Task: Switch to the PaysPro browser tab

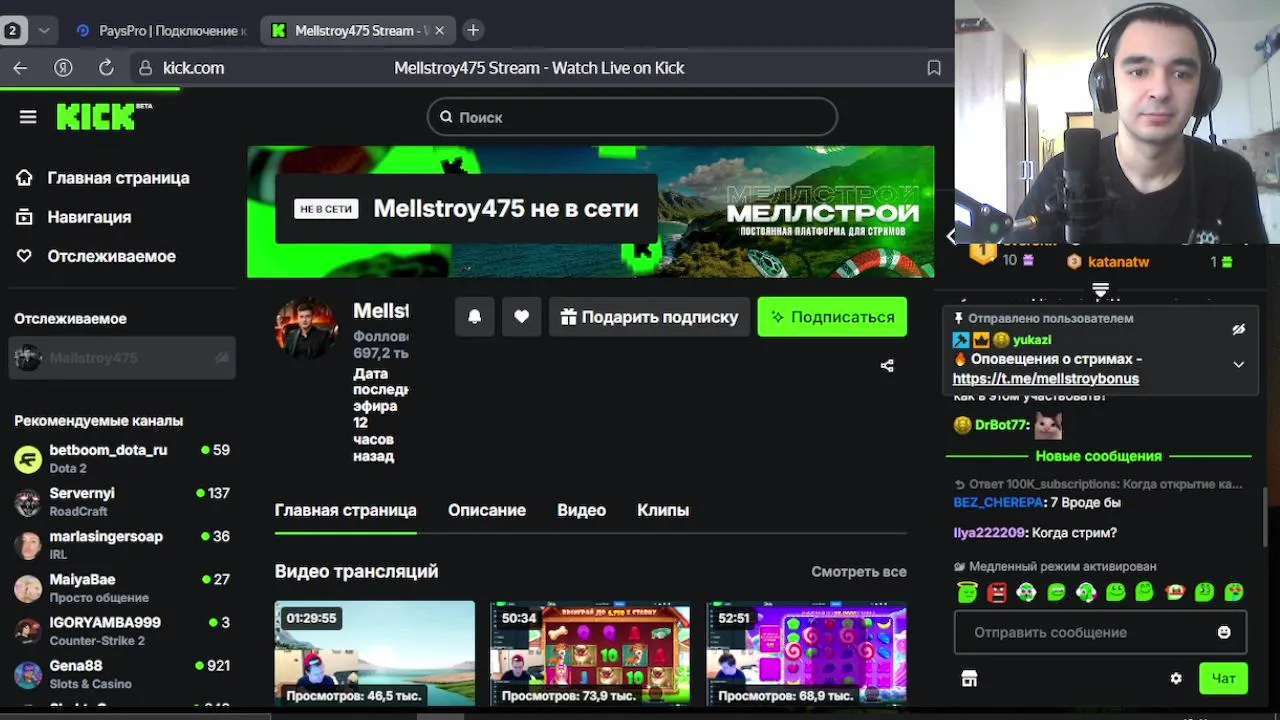Action: tap(160, 31)
